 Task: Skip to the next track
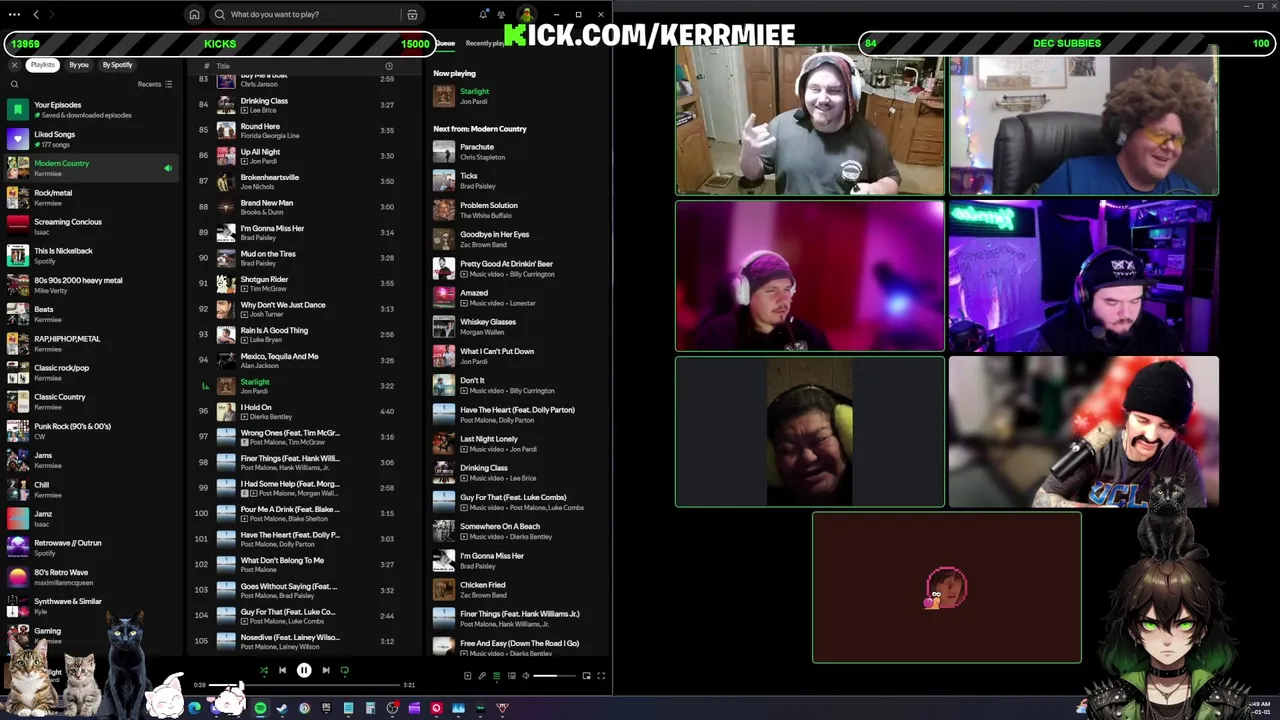pos(326,670)
